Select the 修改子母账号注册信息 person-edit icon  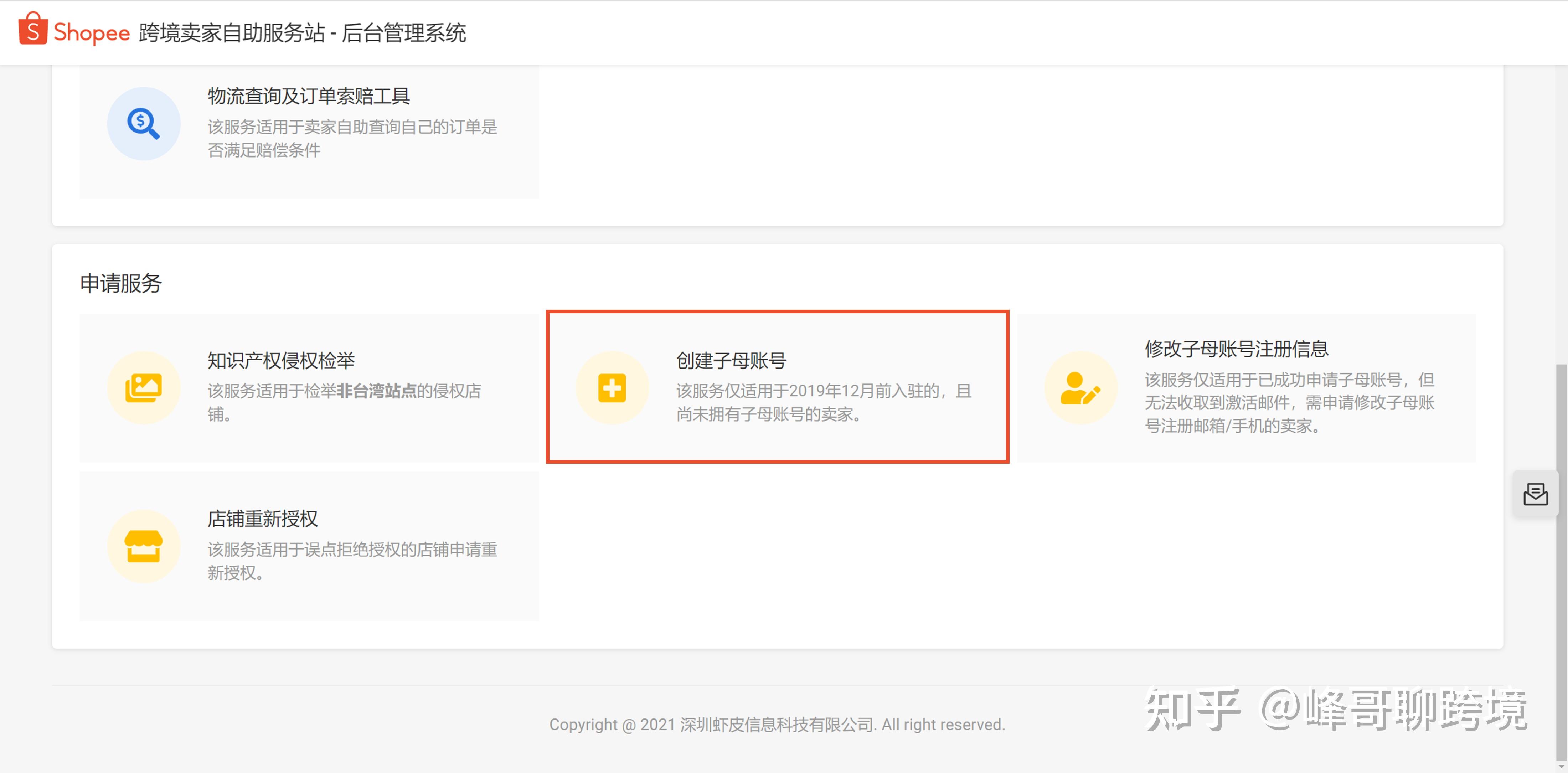(1080, 388)
